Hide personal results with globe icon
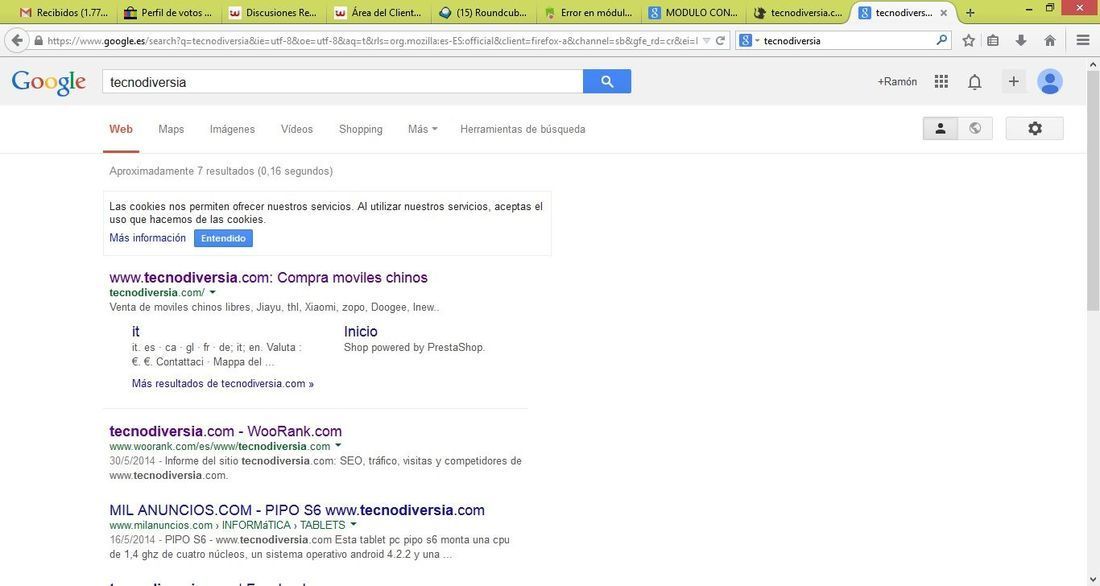 975,128
